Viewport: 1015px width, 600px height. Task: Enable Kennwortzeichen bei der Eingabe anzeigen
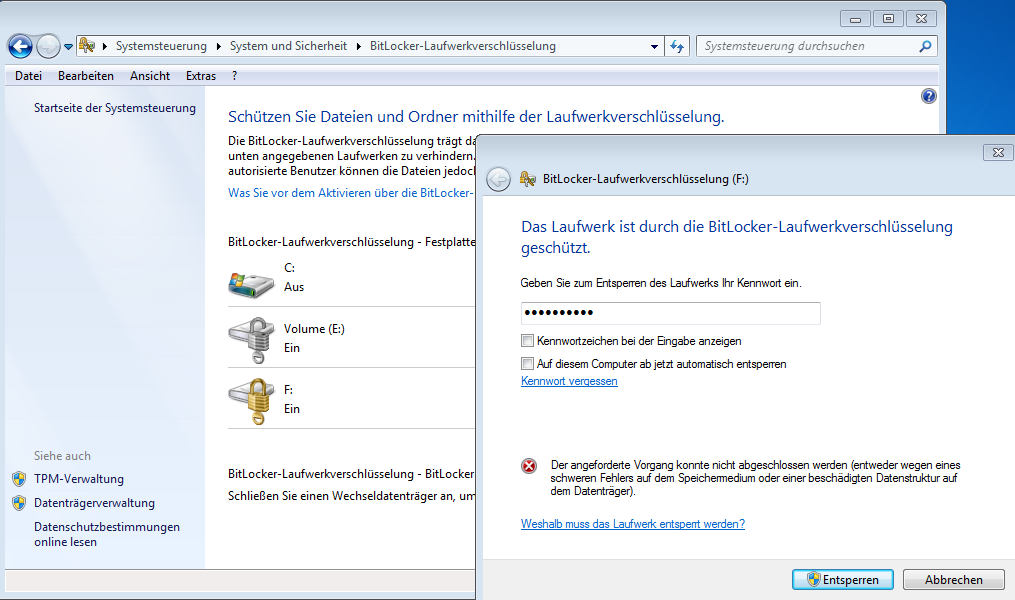(528, 340)
